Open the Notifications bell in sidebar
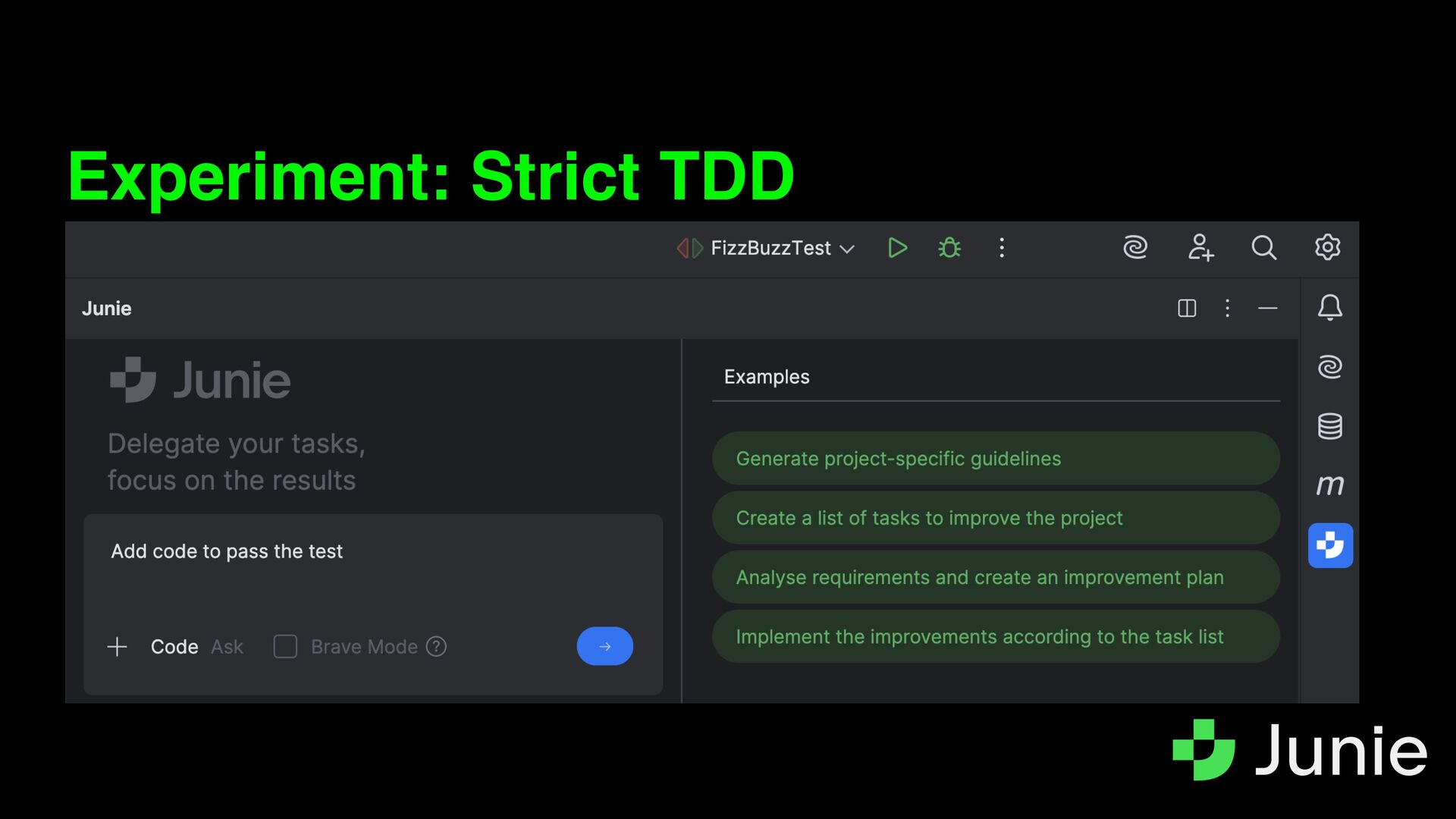Screen dimensions: 1456x819 (x=1329, y=308)
